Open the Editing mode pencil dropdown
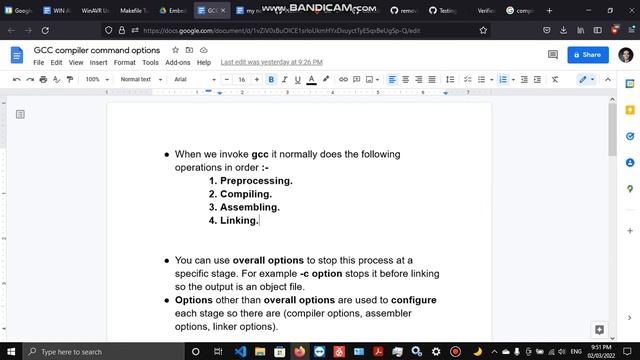This screenshot has height=360, width=640. (587, 80)
